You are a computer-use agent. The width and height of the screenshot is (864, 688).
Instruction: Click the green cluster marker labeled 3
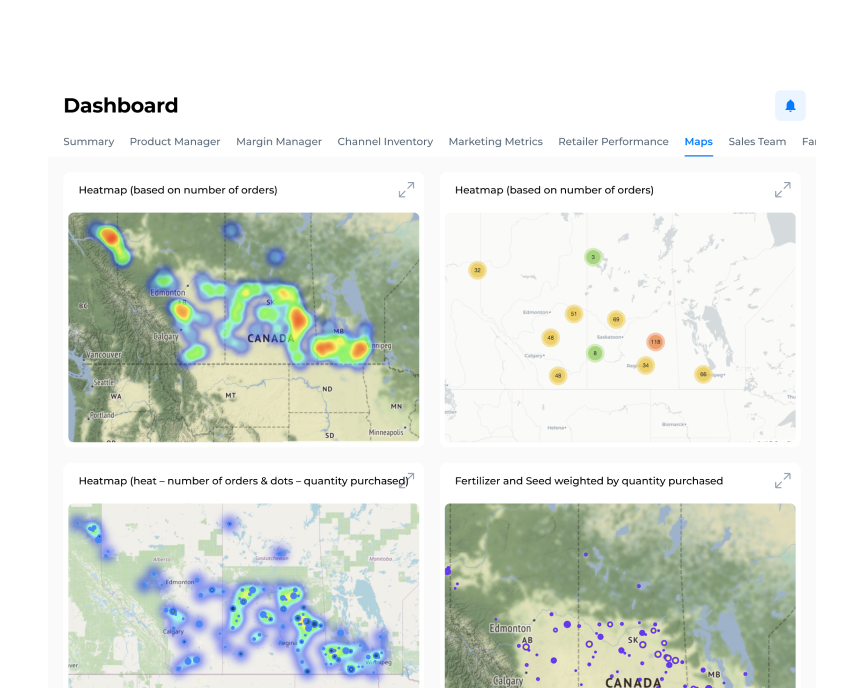click(593, 257)
